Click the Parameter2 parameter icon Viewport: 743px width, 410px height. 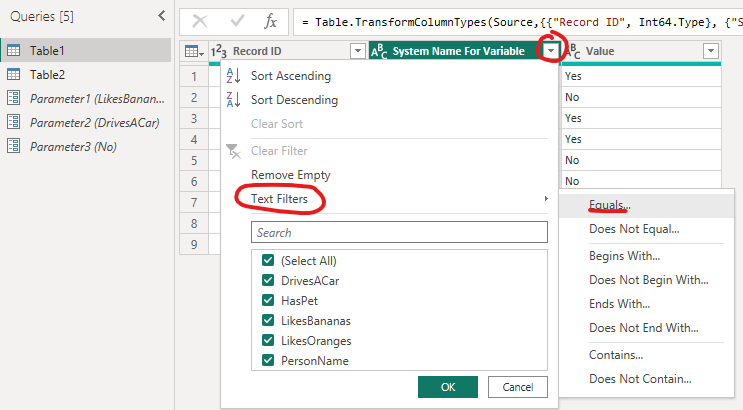(14, 122)
